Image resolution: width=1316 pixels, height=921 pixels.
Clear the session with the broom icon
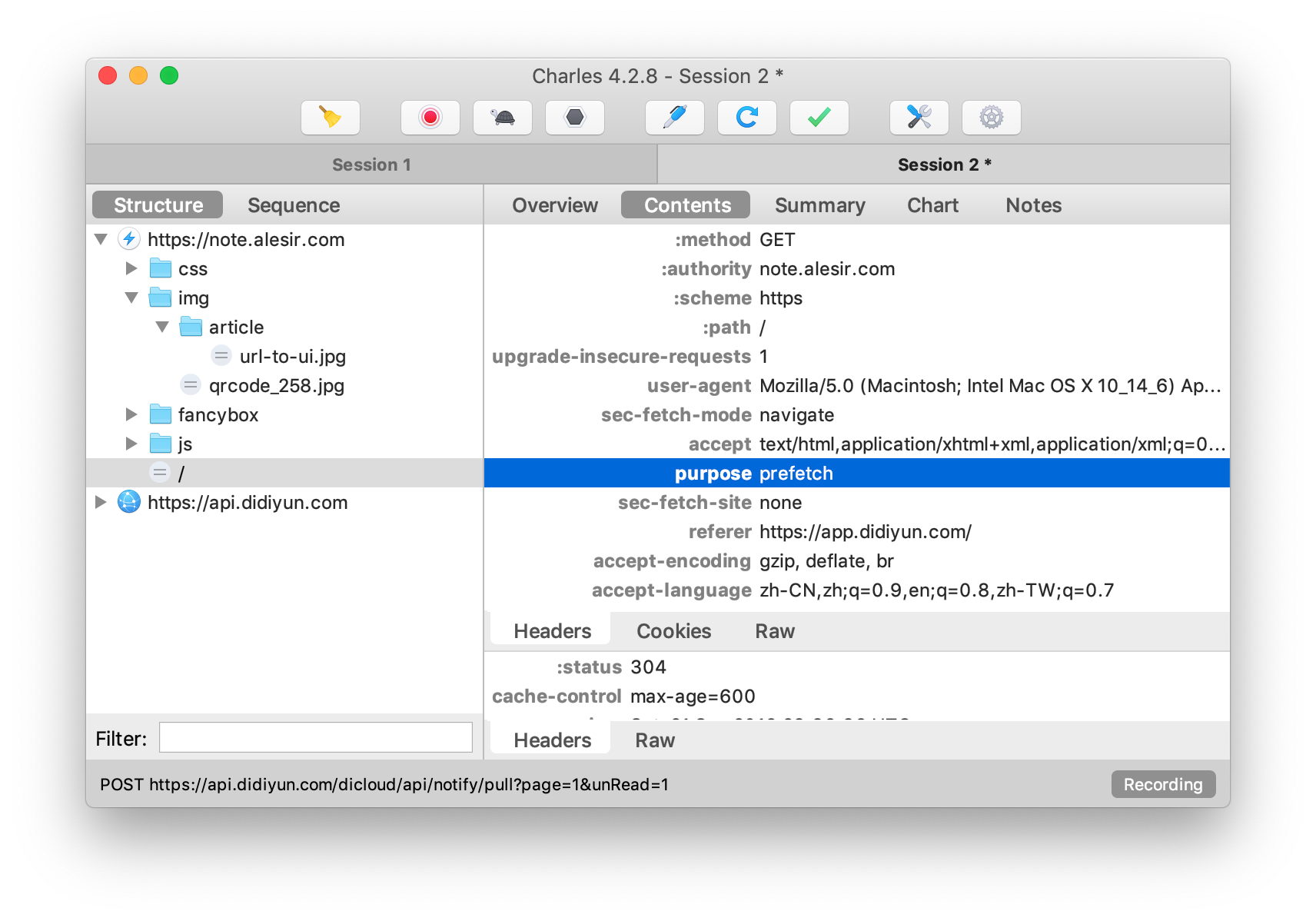tap(331, 118)
